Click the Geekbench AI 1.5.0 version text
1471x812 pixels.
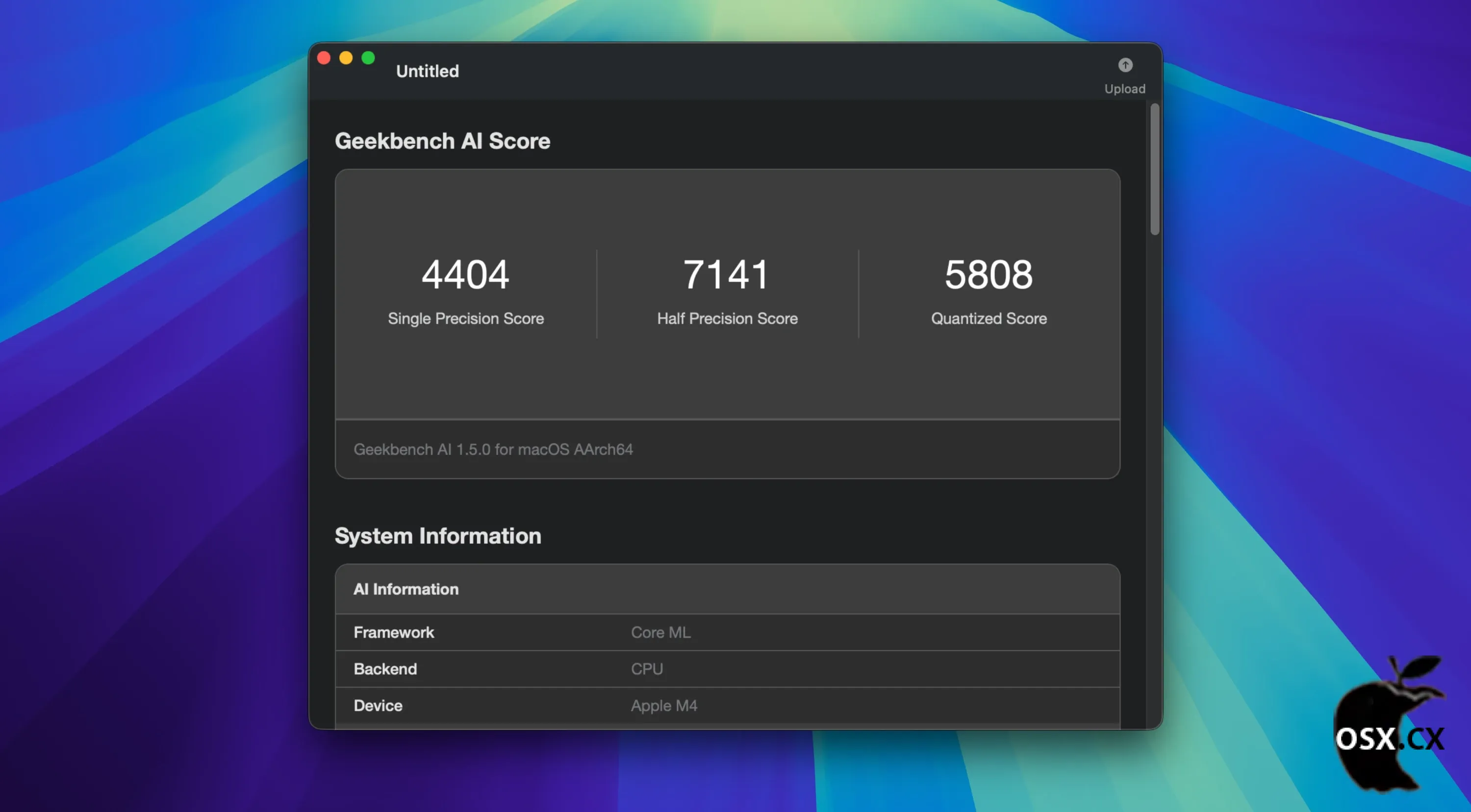click(x=493, y=449)
